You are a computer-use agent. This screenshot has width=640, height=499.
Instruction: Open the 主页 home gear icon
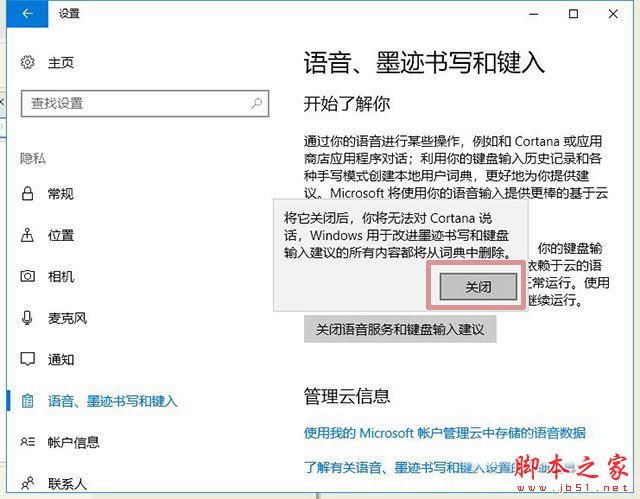coord(27,62)
